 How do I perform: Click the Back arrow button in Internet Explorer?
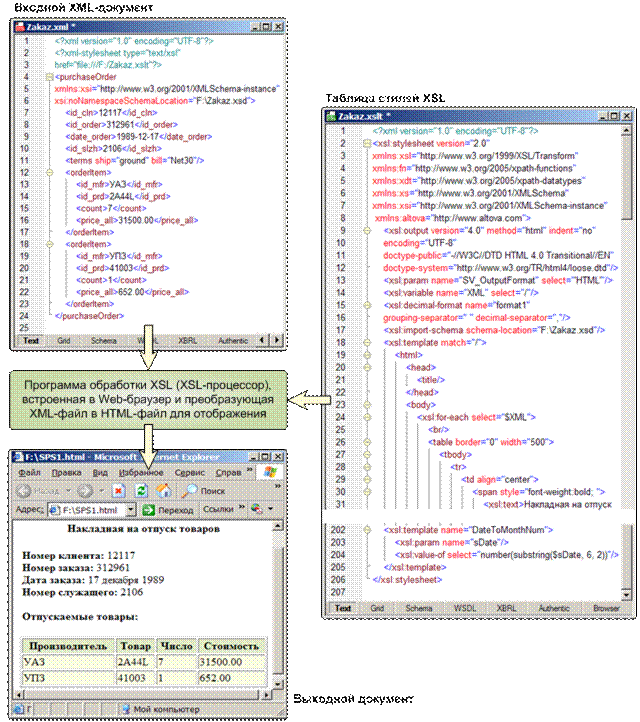(x=27, y=491)
